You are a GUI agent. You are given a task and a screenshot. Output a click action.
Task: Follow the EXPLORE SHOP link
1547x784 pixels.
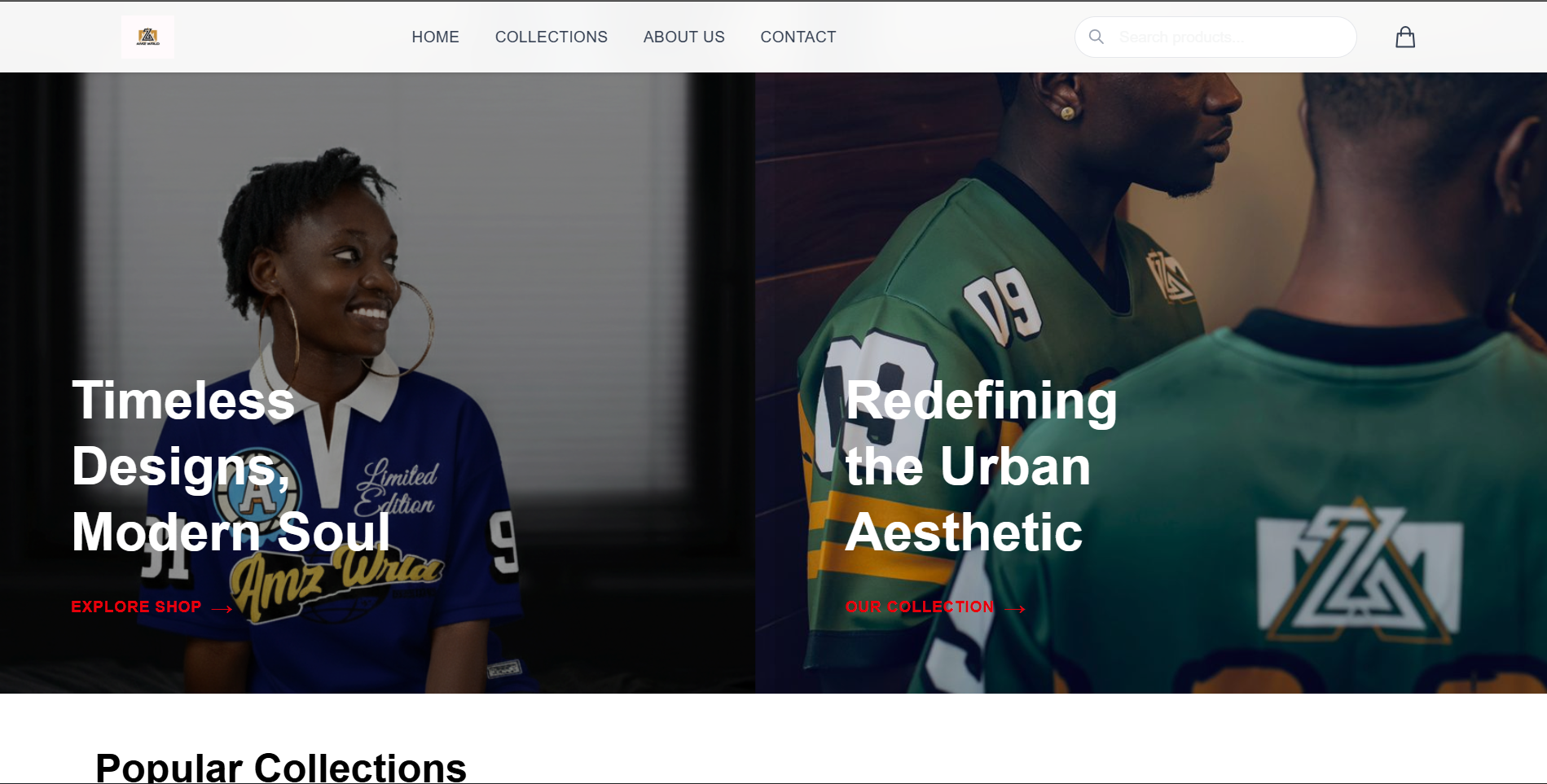(x=136, y=607)
